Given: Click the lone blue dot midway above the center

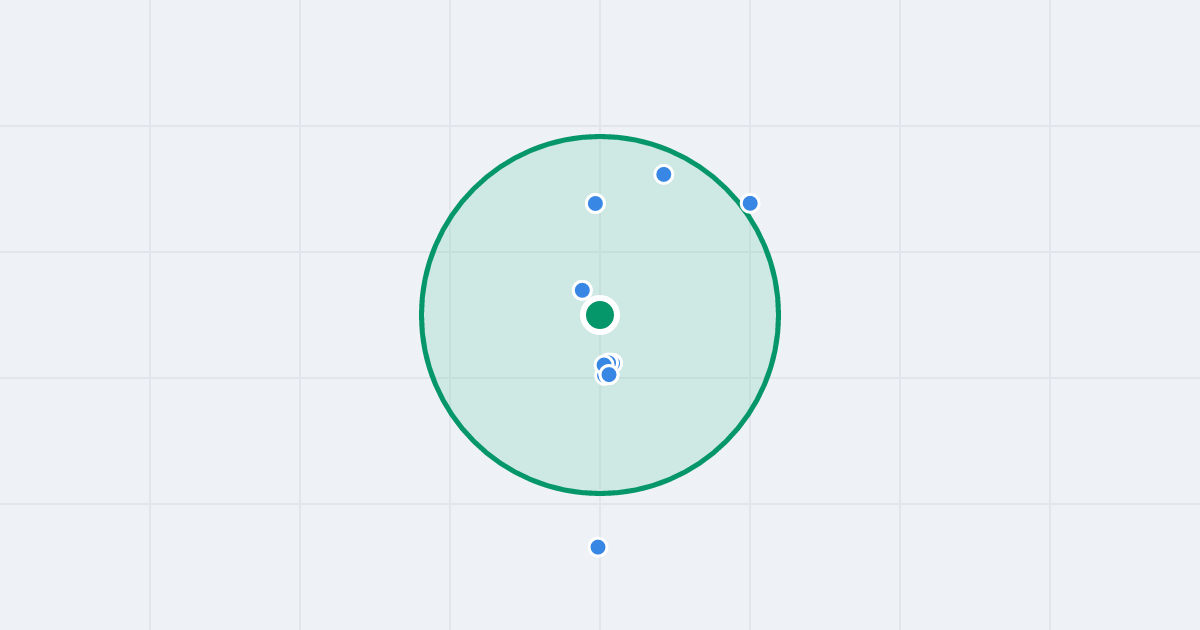Looking at the screenshot, I should point(595,203).
